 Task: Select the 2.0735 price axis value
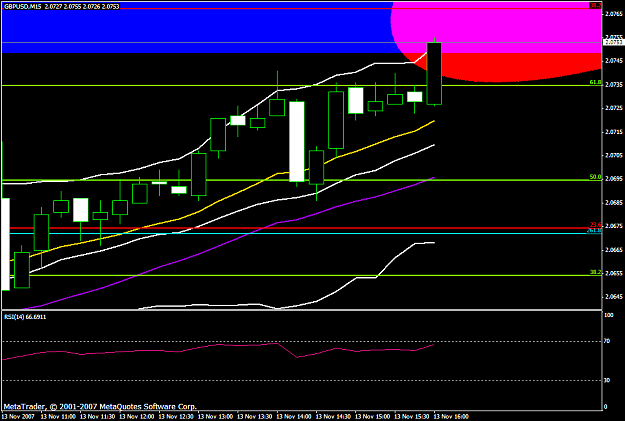(x=614, y=85)
